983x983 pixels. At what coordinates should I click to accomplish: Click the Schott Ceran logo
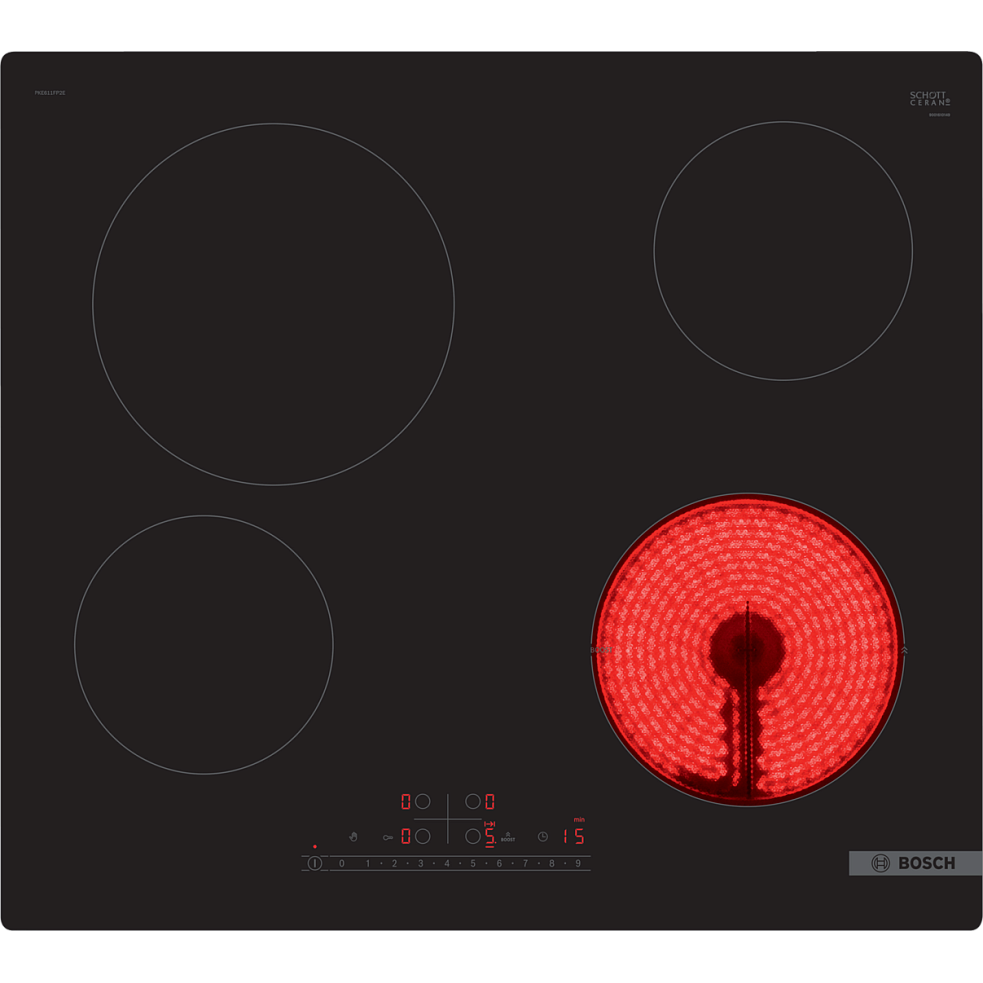(930, 98)
